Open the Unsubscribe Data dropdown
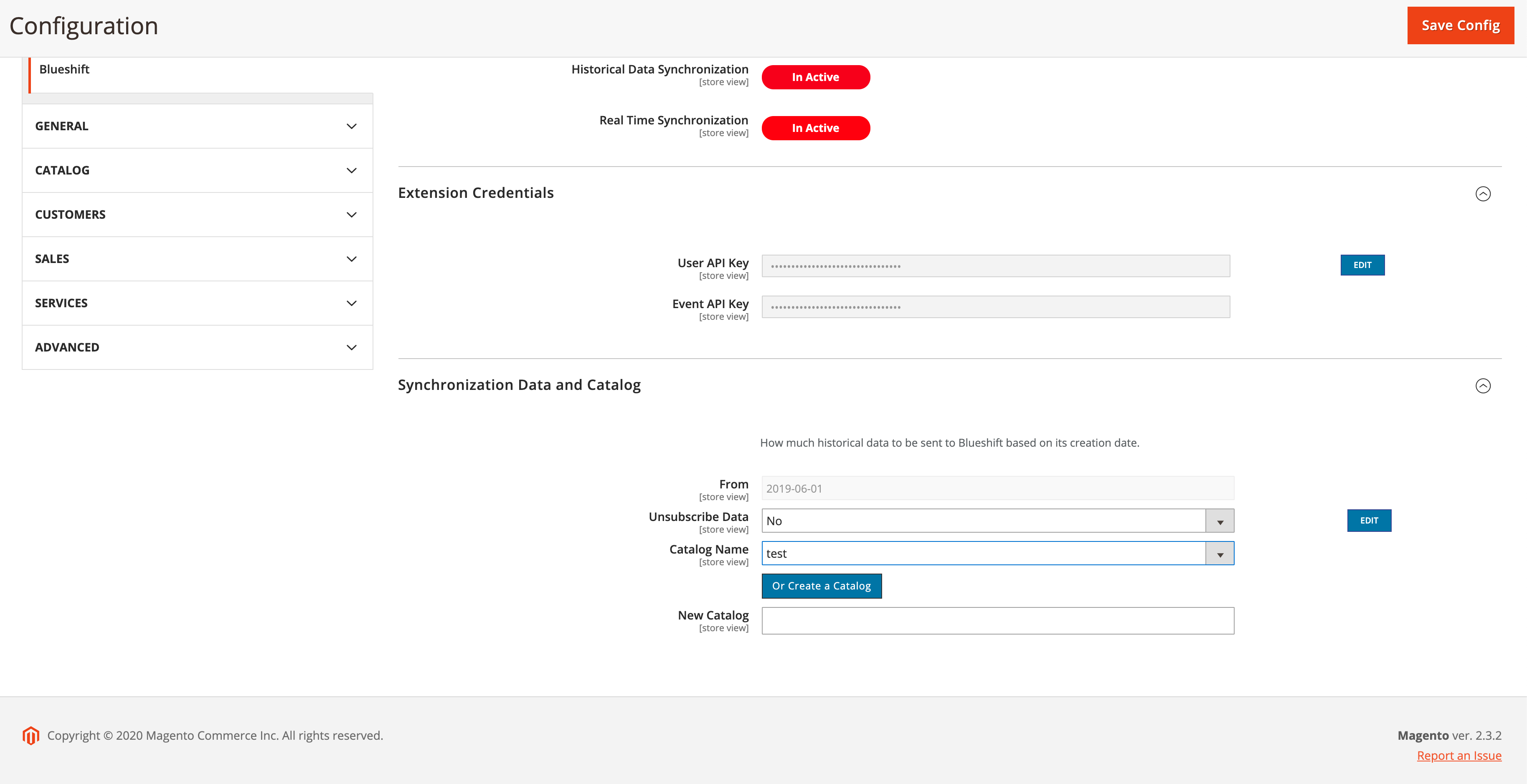Viewport: 1527px width, 784px height. [998, 521]
